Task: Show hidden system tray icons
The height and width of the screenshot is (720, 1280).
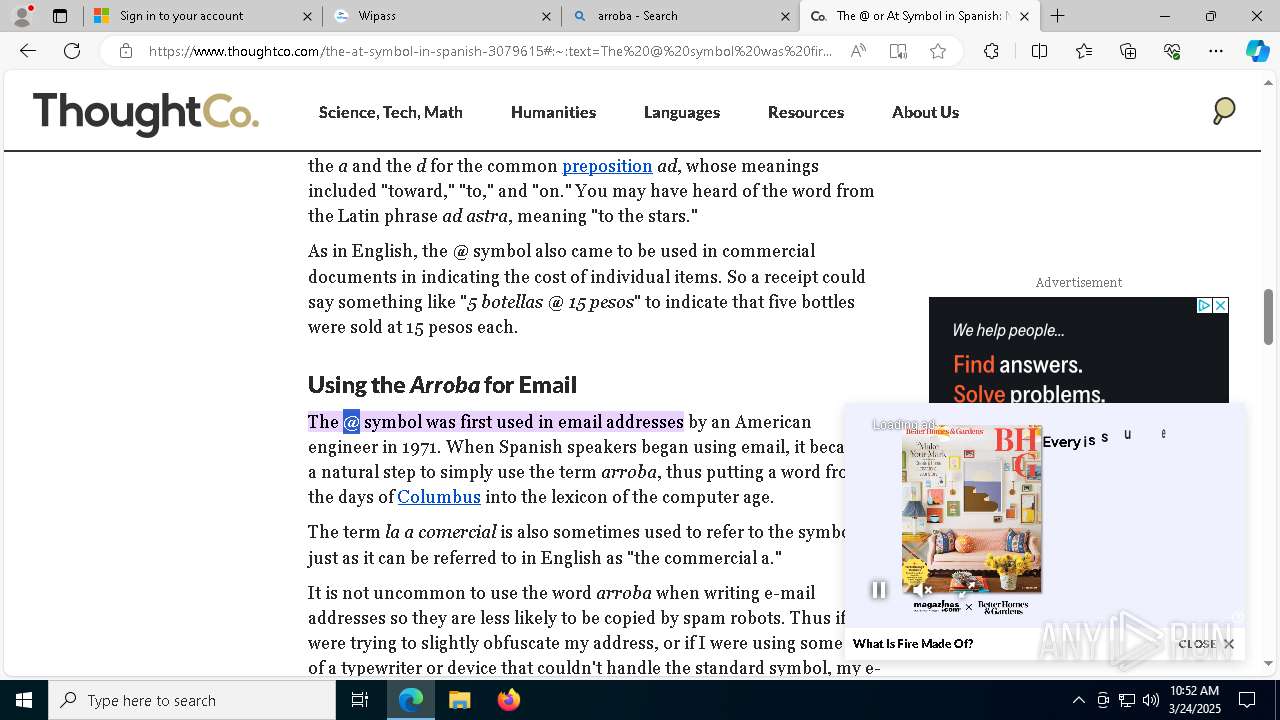Action: tap(1078, 700)
